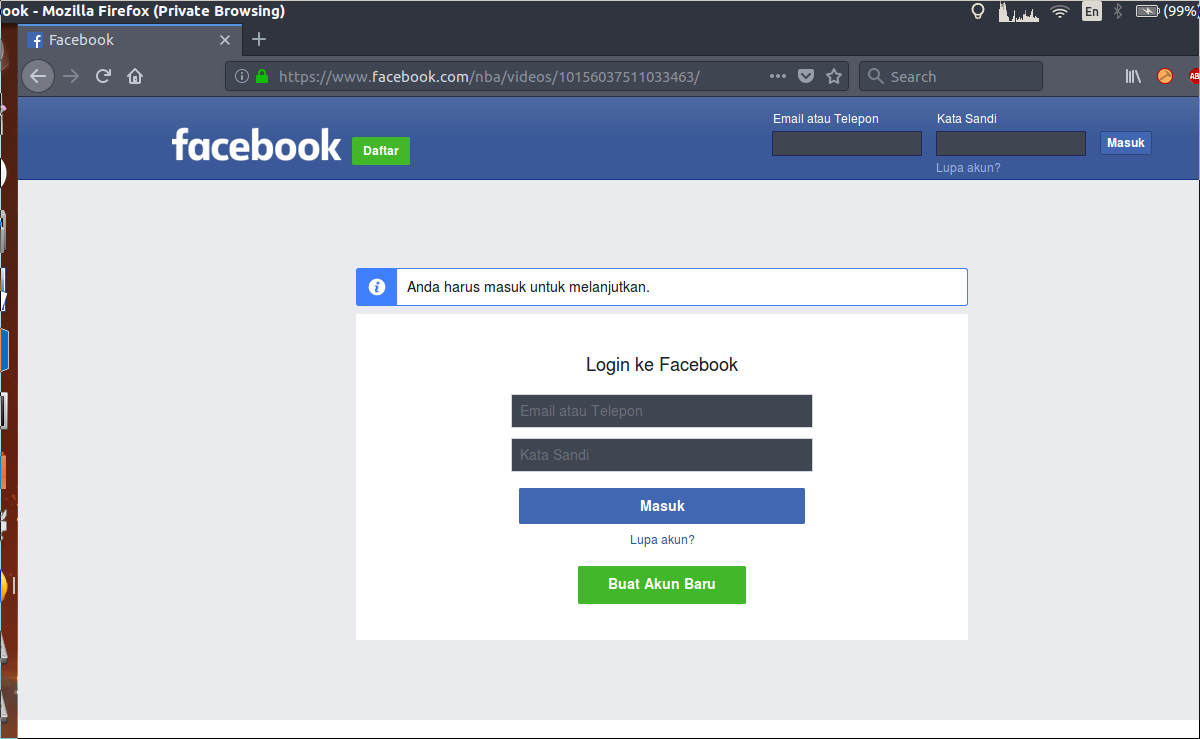Click the large blue Masuk button

(662, 506)
